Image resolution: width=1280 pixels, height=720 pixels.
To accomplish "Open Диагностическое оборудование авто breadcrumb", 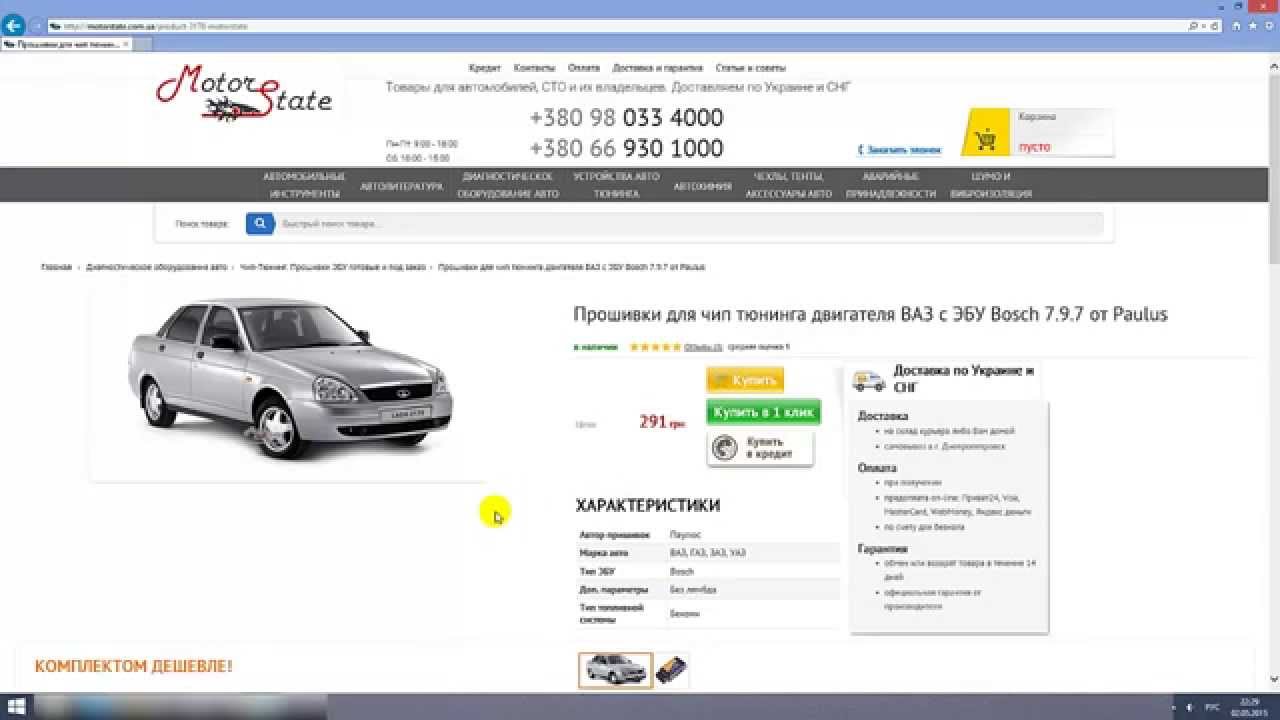I will click(x=157, y=268).
